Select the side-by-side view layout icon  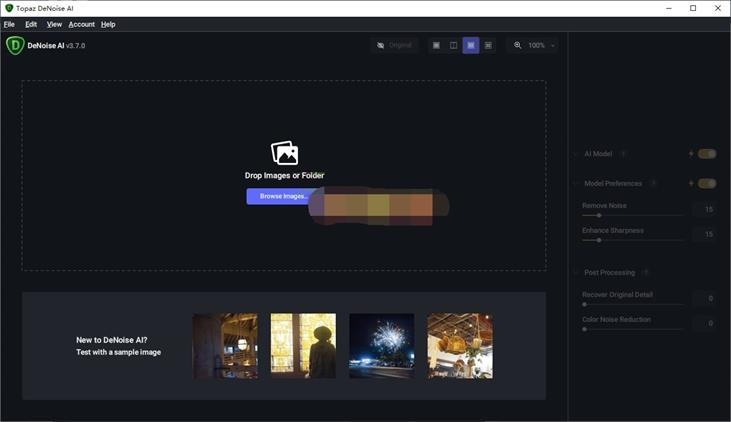pyautogui.click(x=471, y=45)
